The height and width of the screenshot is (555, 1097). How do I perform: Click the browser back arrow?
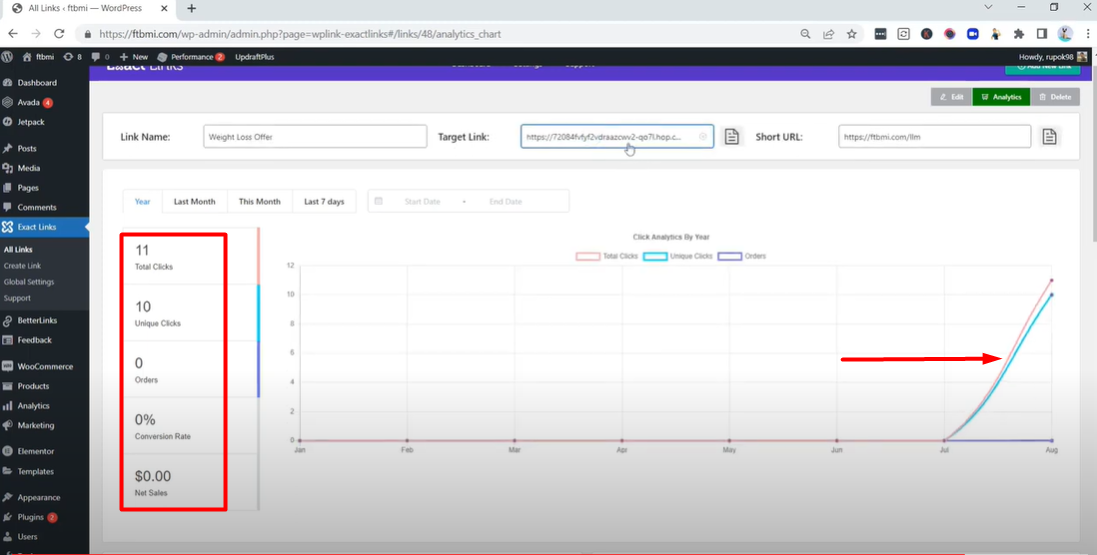tap(13, 34)
